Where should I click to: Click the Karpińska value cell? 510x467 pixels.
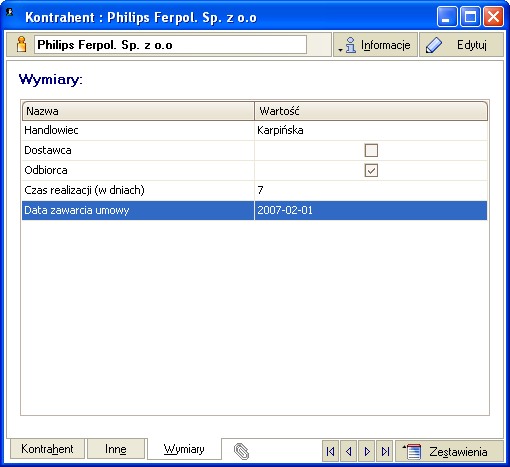(371, 130)
